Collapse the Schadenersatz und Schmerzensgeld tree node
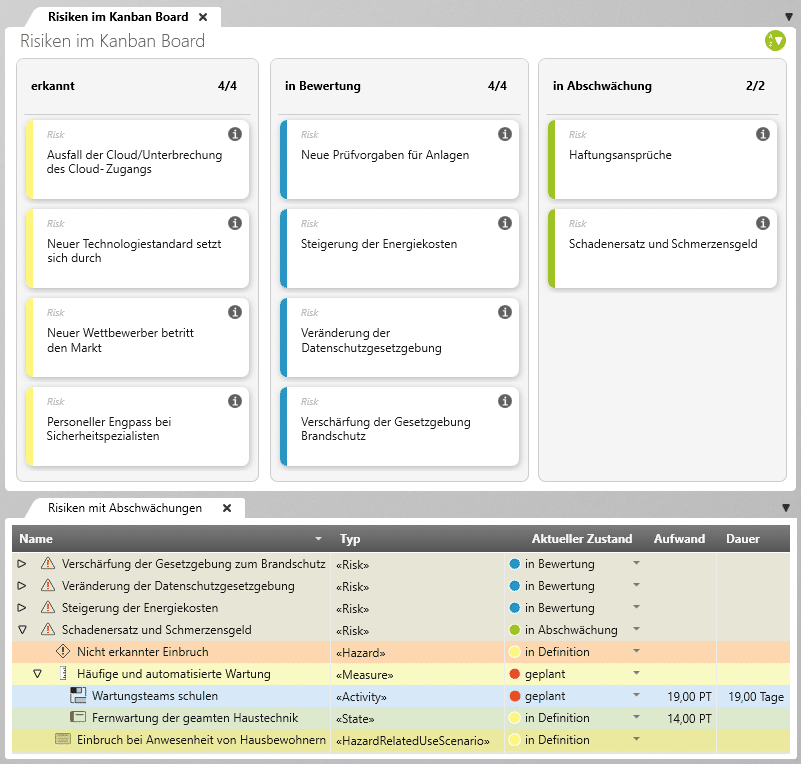 (22, 630)
